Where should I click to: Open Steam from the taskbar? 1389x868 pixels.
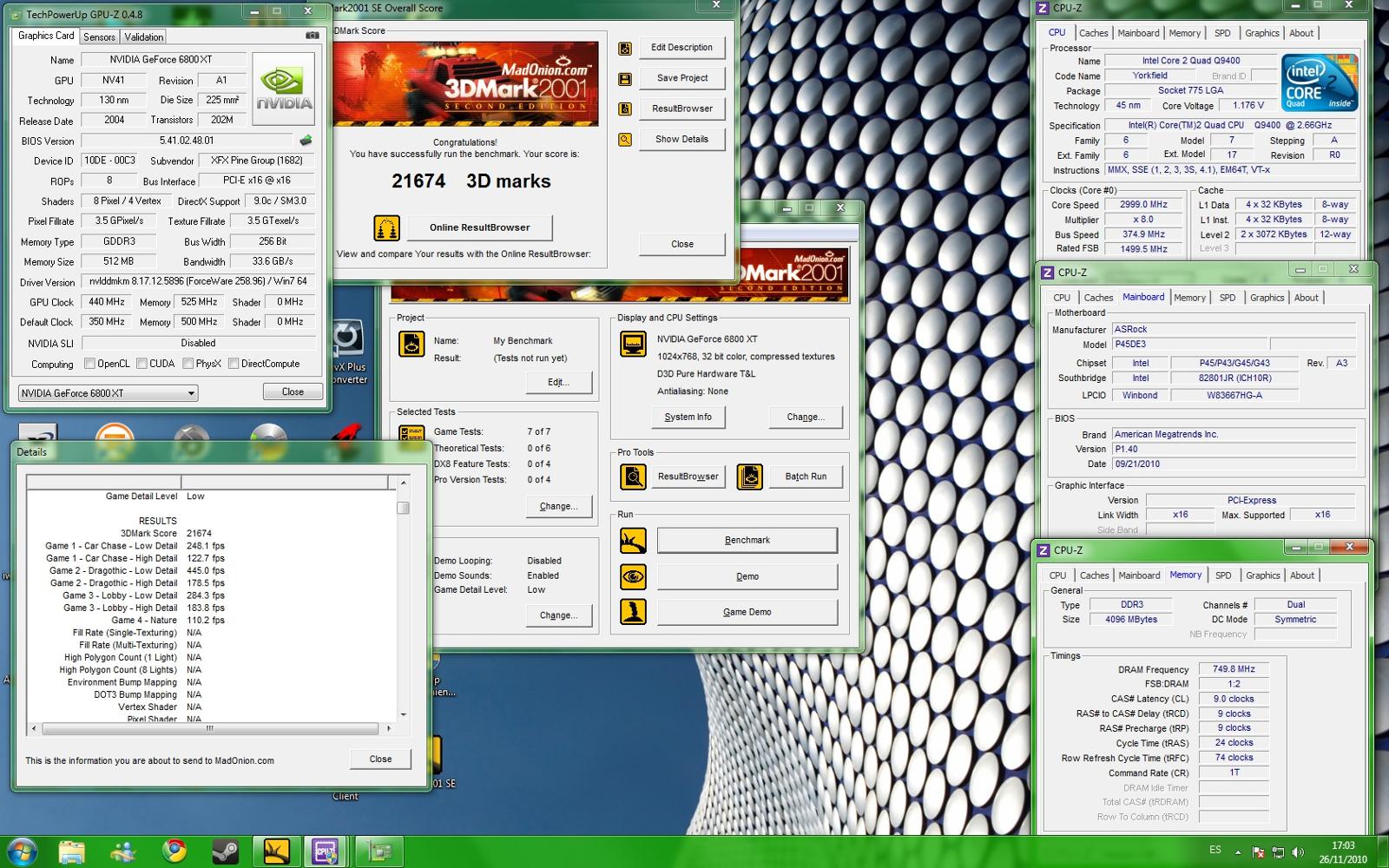coord(226,852)
